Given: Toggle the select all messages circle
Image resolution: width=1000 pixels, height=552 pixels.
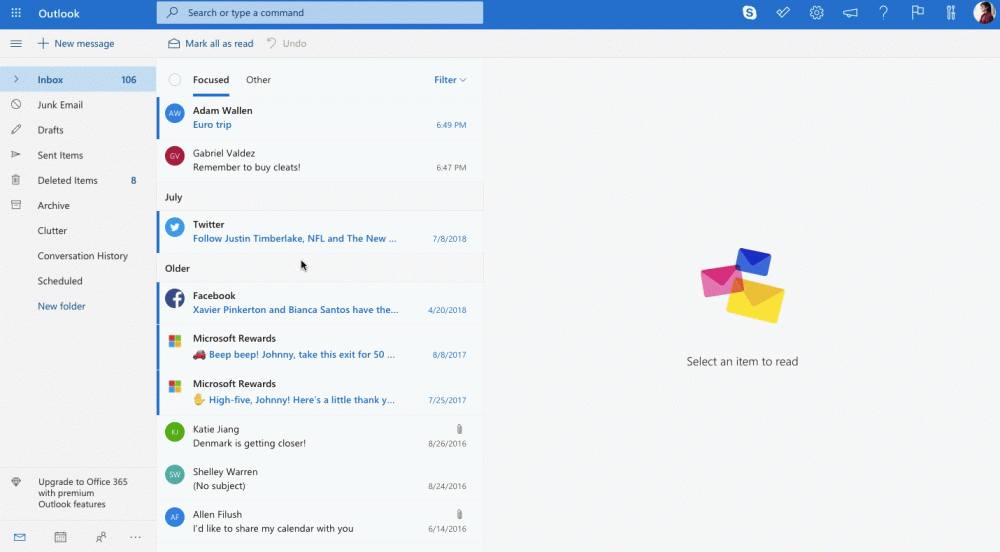Looking at the screenshot, I should (175, 80).
